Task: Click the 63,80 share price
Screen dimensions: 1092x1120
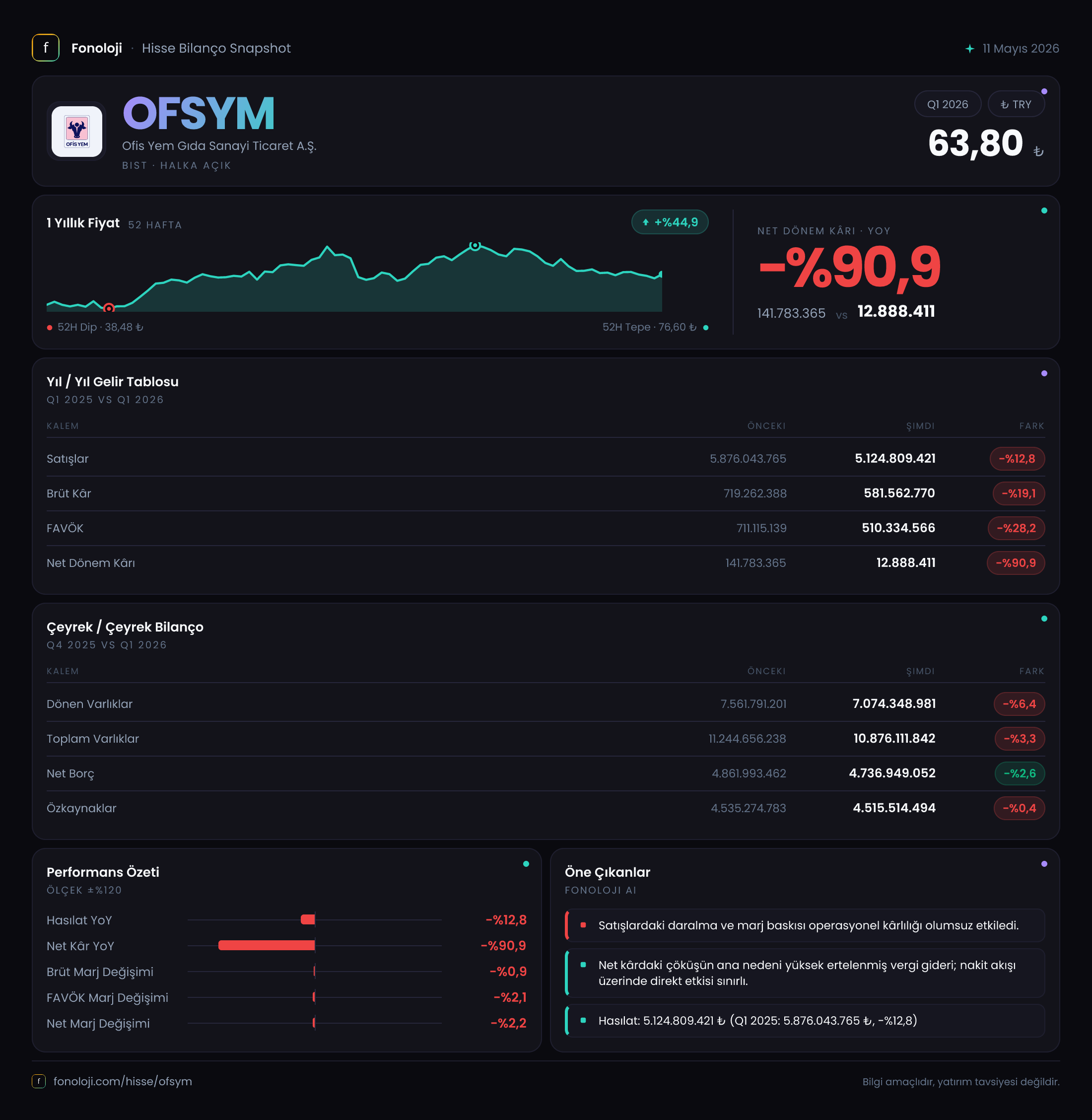Action: click(975, 143)
